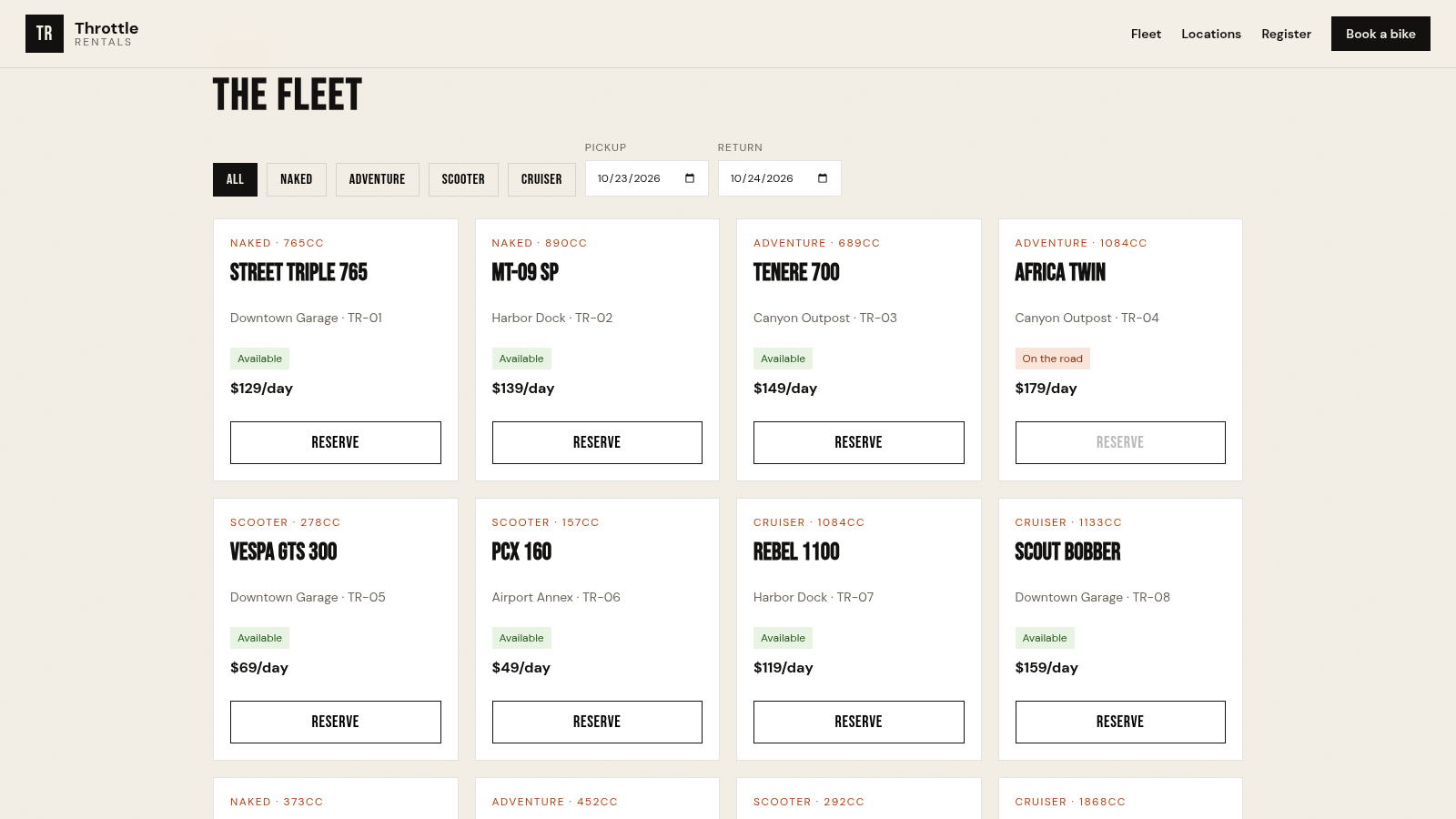Click the Available badge on Scout Bobber

click(x=1045, y=638)
